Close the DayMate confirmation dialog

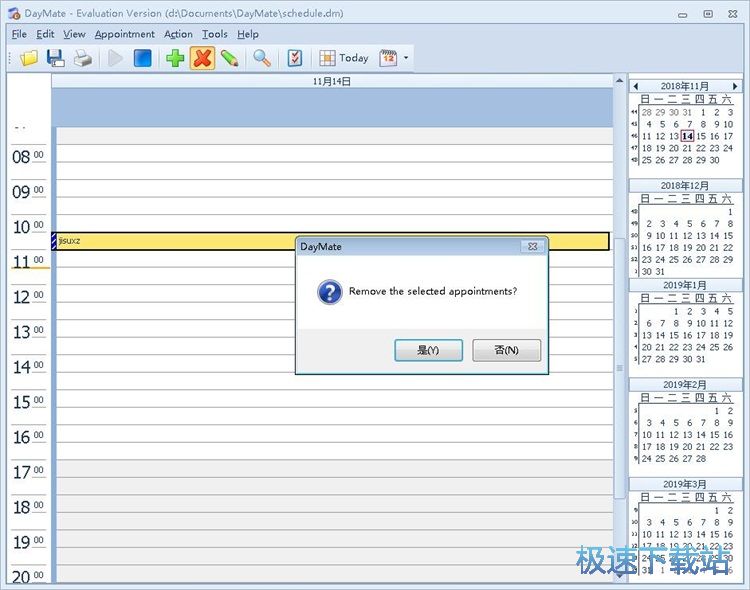pyautogui.click(x=532, y=246)
